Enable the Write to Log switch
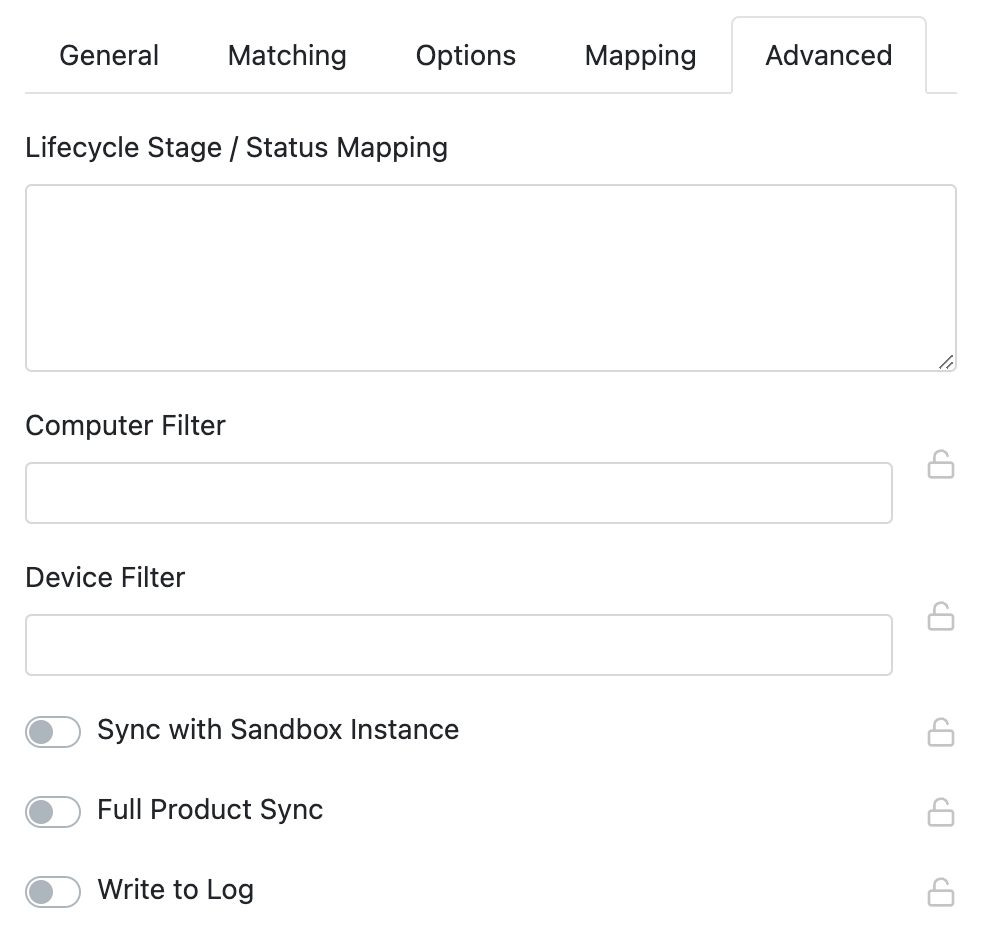This screenshot has width=984, height=944. 52,890
